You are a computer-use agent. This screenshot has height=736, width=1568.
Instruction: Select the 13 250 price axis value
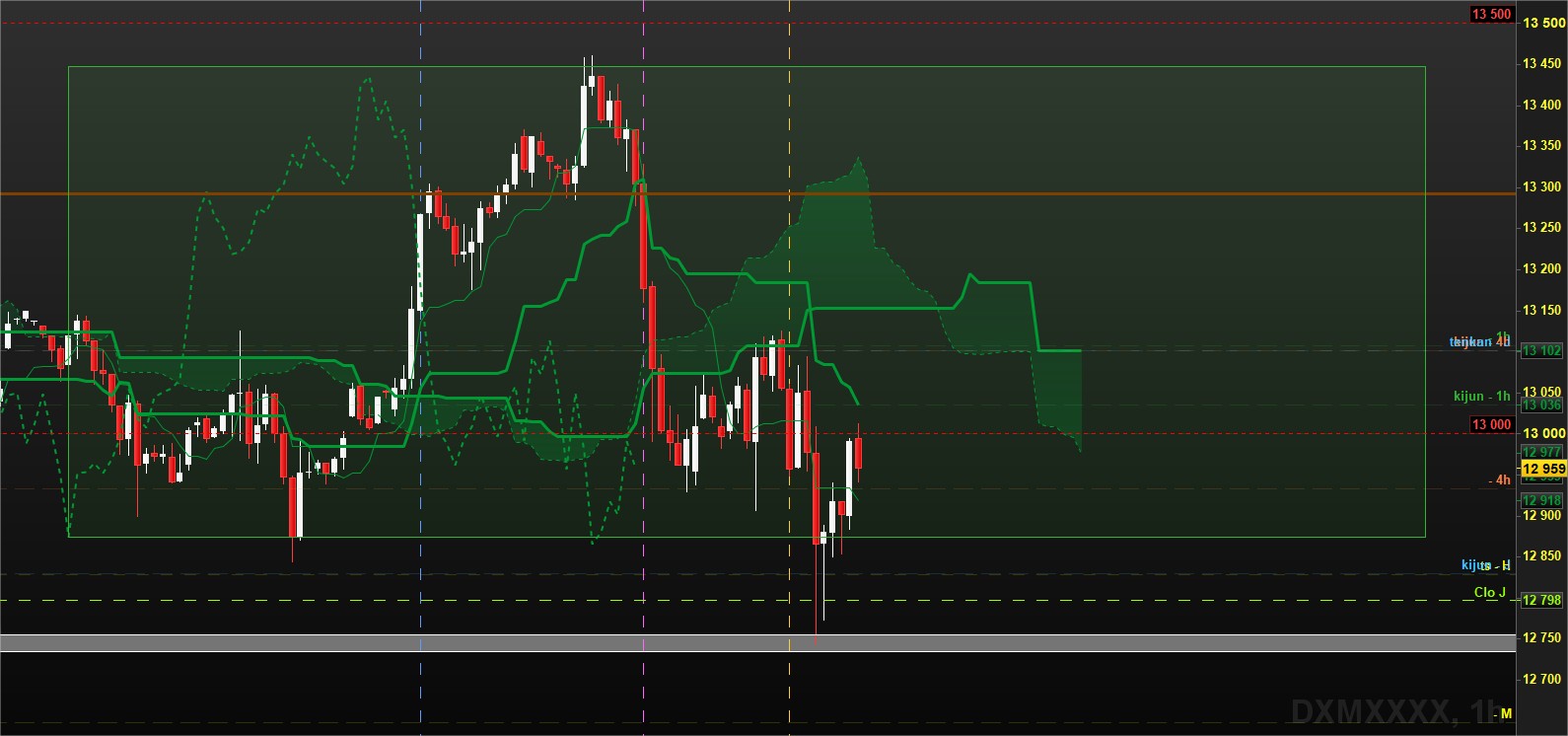tap(1541, 227)
